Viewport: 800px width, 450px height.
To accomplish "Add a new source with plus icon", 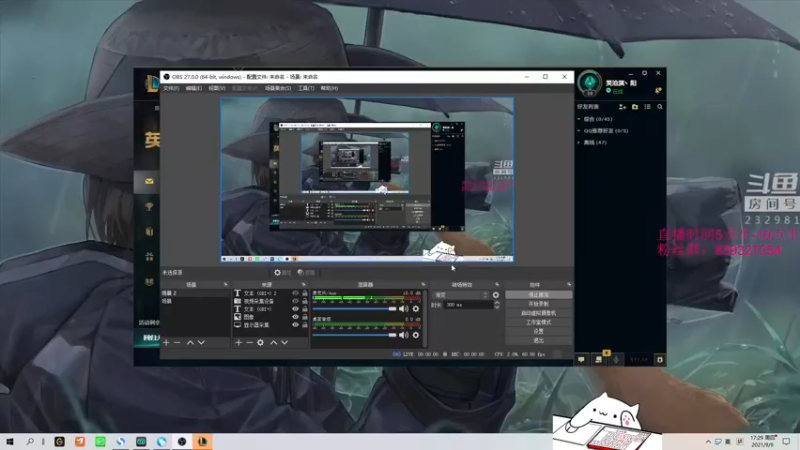I will coord(238,343).
